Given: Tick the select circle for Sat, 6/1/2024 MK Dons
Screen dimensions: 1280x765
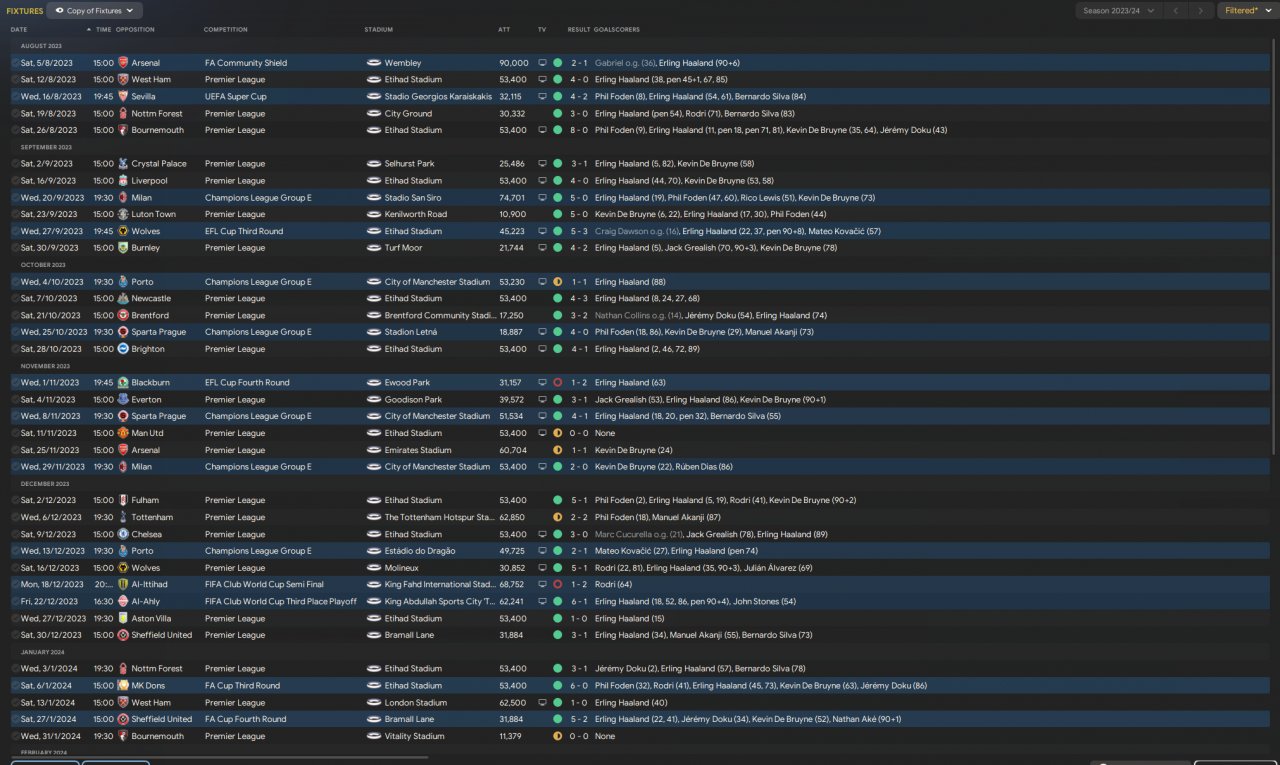Looking at the screenshot, I should (15, 686).
